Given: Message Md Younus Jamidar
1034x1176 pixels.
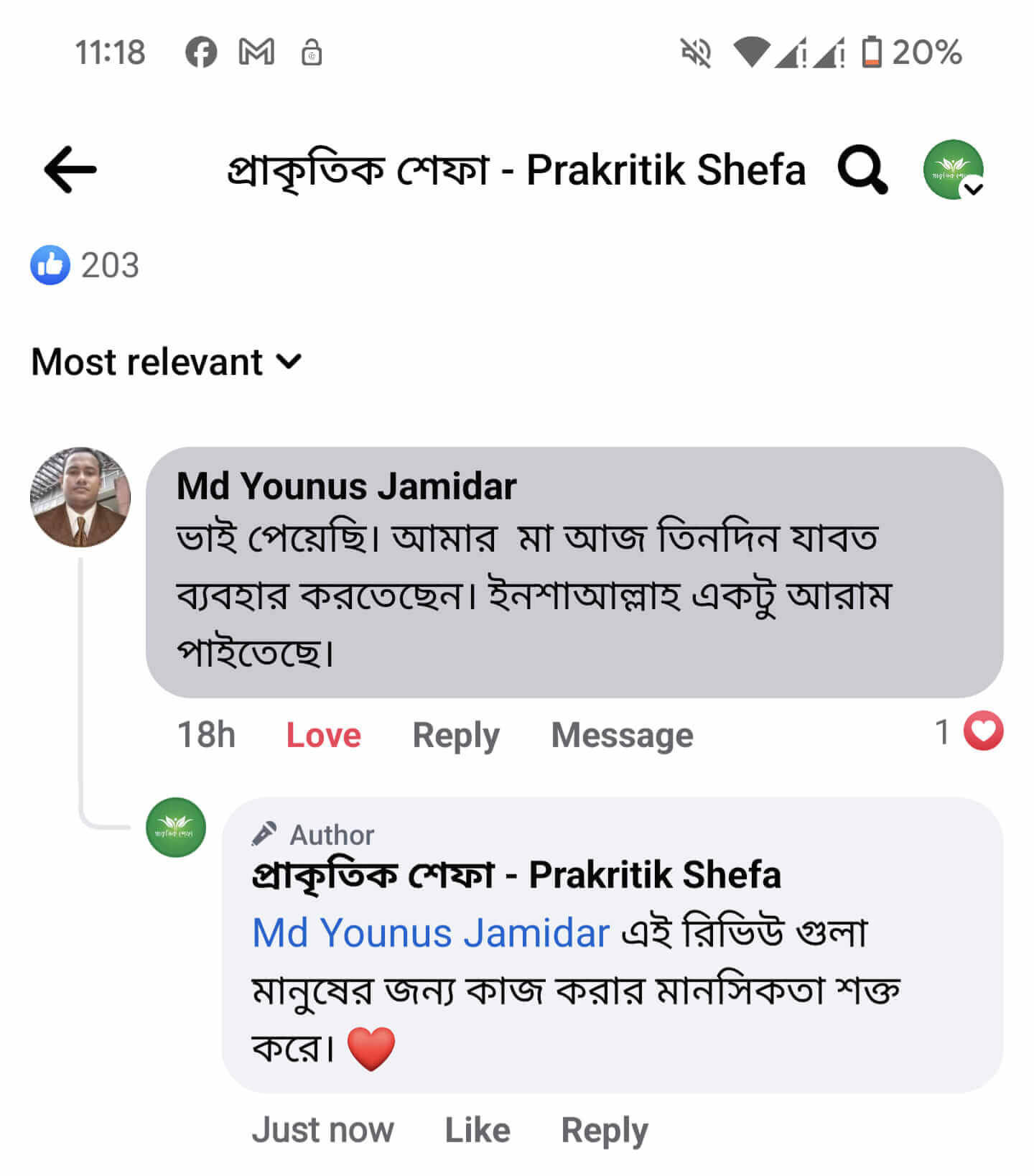Looking at the screenshot, I should coord(622,735).
